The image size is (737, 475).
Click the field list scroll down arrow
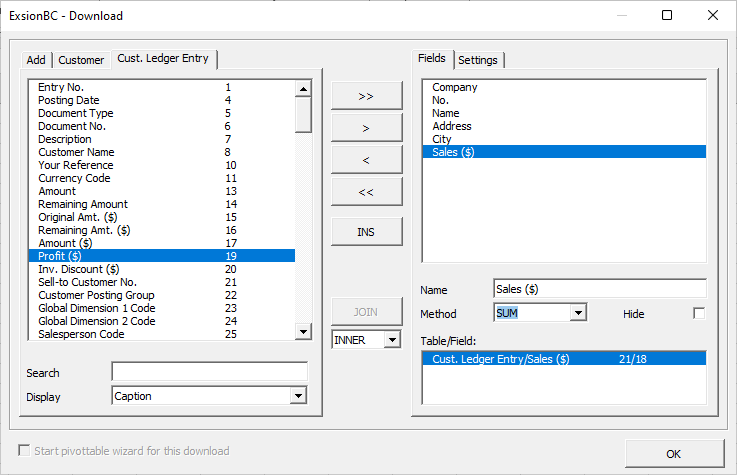[303, 332]
